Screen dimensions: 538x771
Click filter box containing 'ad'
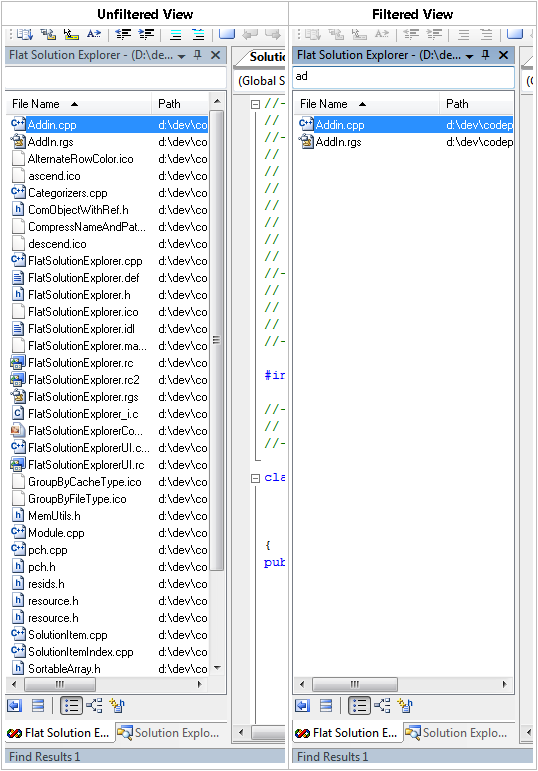(404, 77)
